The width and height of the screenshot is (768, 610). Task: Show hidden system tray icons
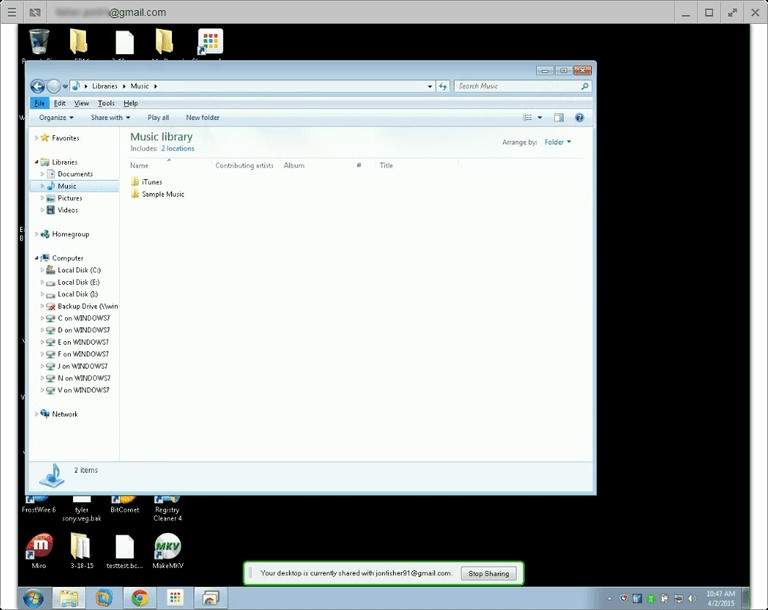click(610, 598)
